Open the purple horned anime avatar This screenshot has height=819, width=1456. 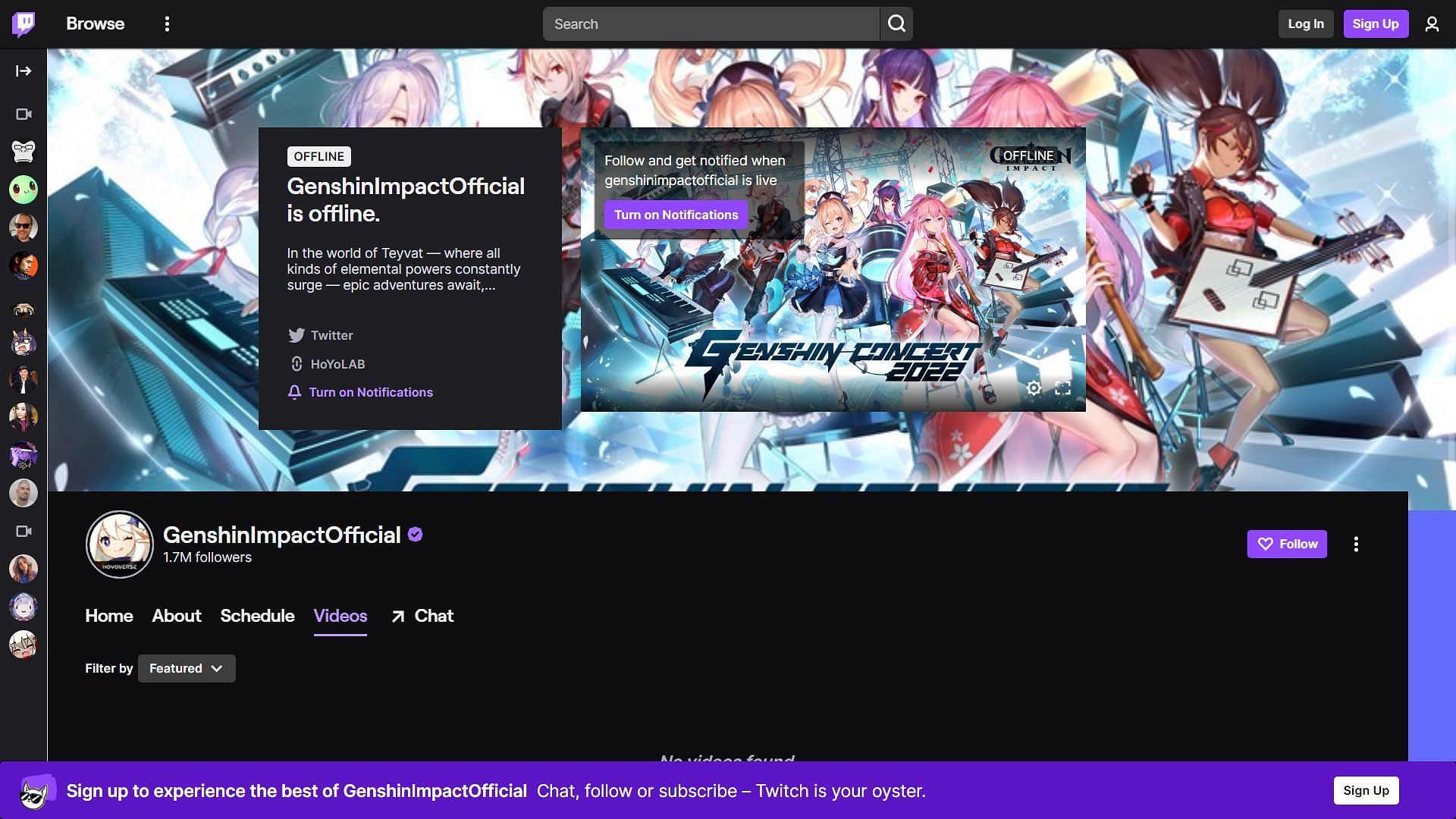click(24, 341)
